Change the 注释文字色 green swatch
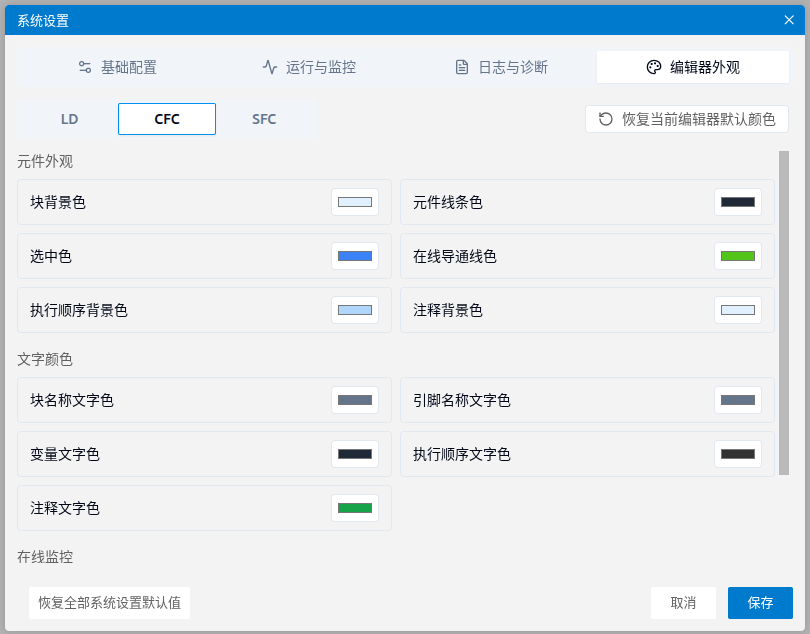 [x=355, y=508]
